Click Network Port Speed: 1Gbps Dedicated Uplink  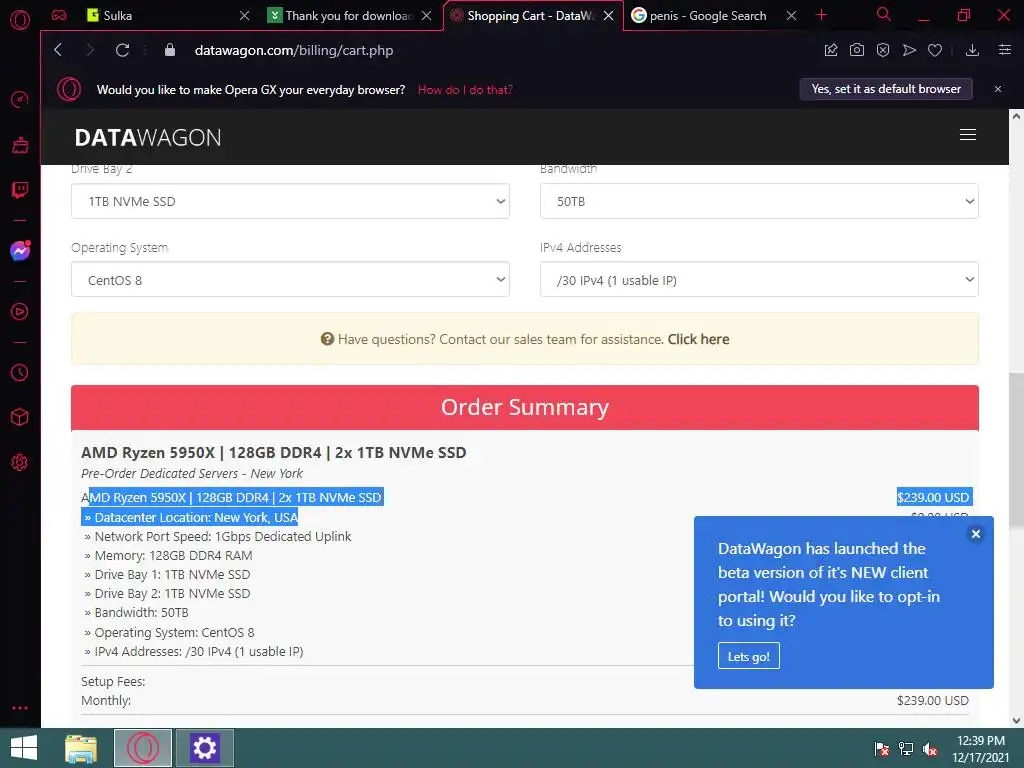click(x=218, y=536)
